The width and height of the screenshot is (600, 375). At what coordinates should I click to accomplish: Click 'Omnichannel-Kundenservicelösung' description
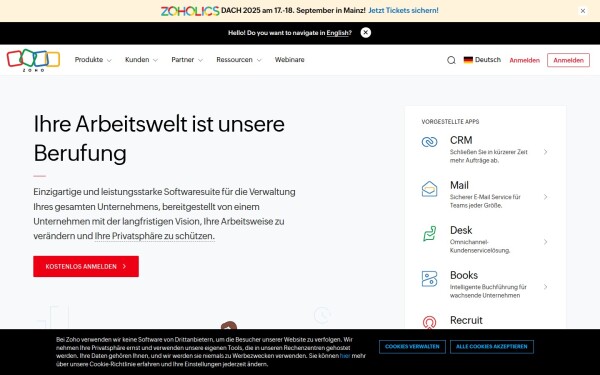(x=480, y=246)
